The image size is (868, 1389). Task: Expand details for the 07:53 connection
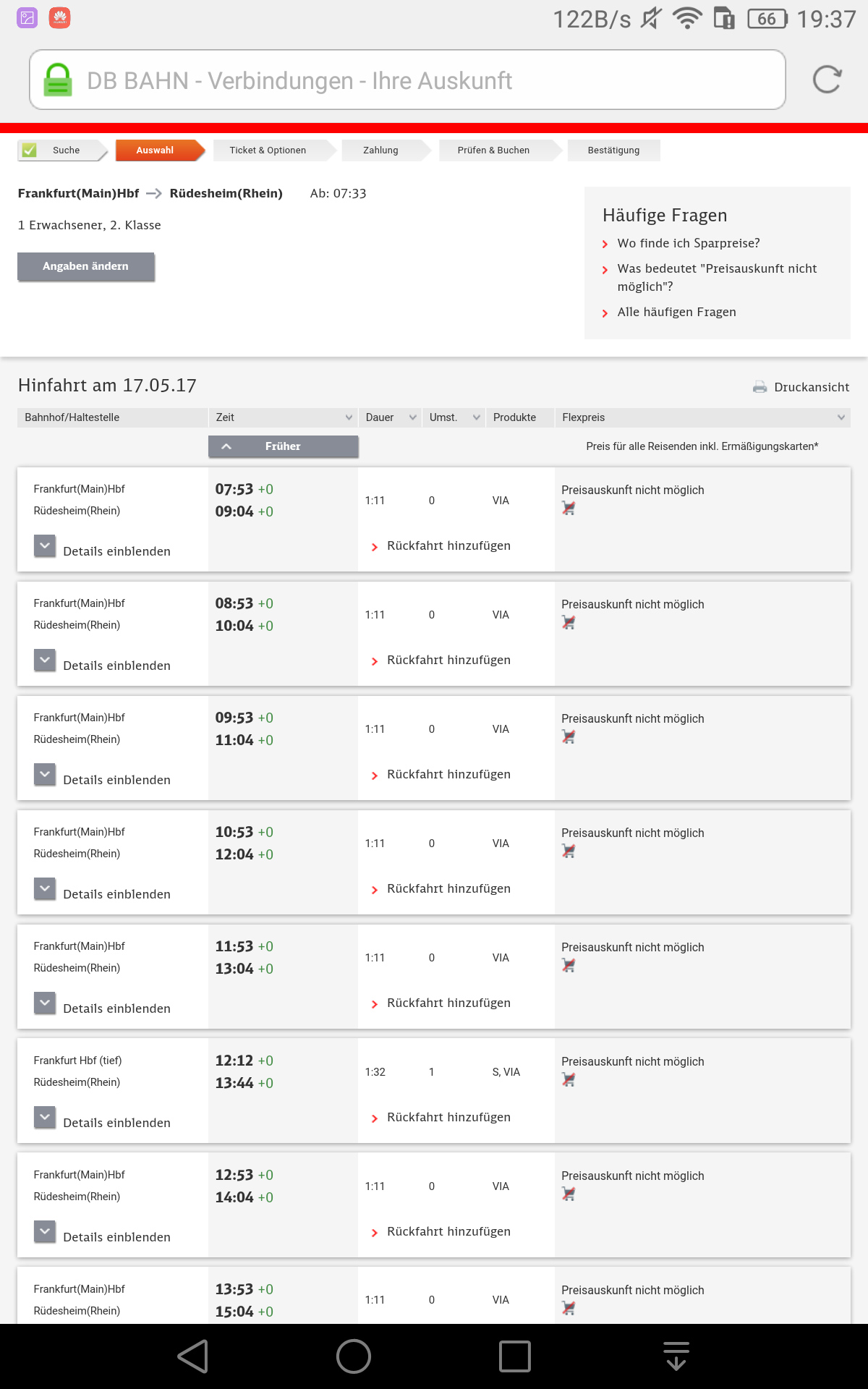point(45,546)
